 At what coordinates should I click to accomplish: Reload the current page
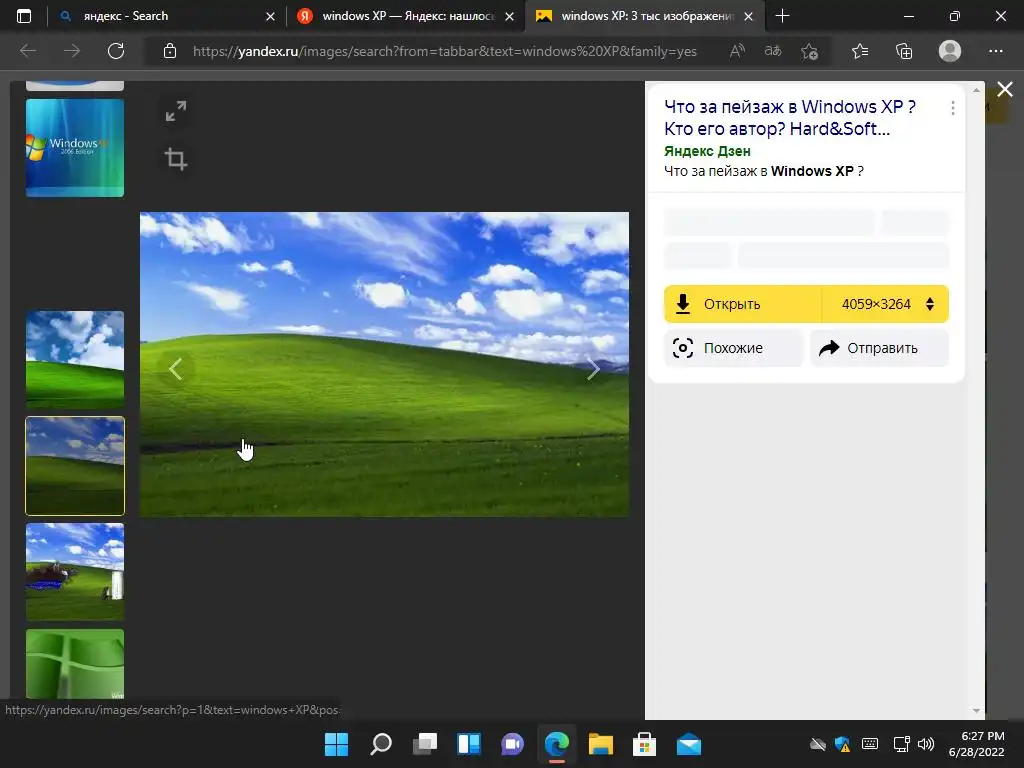(116, 51)
